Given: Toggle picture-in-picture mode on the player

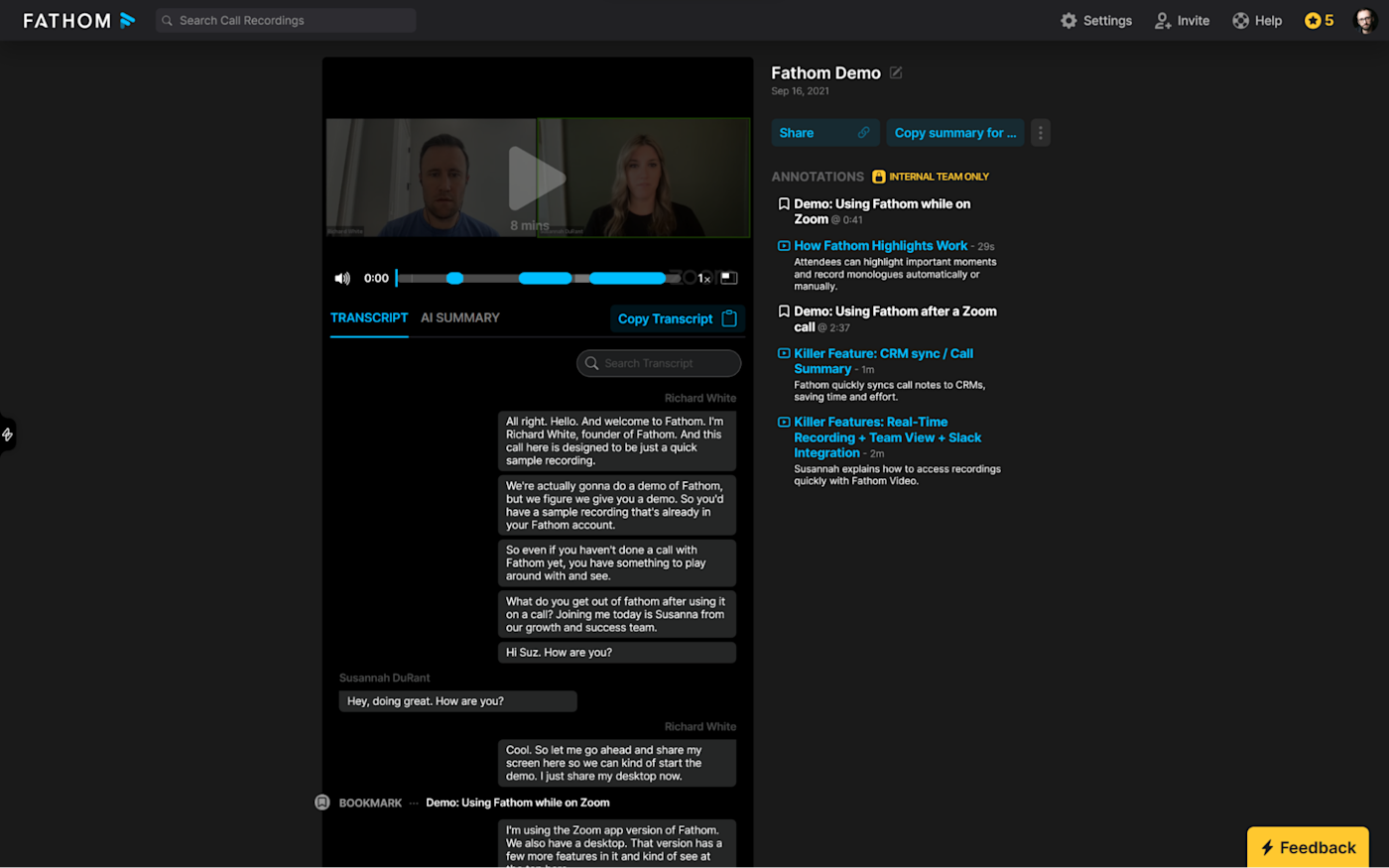Looking at the screenshot, I should tap(729, 278).
